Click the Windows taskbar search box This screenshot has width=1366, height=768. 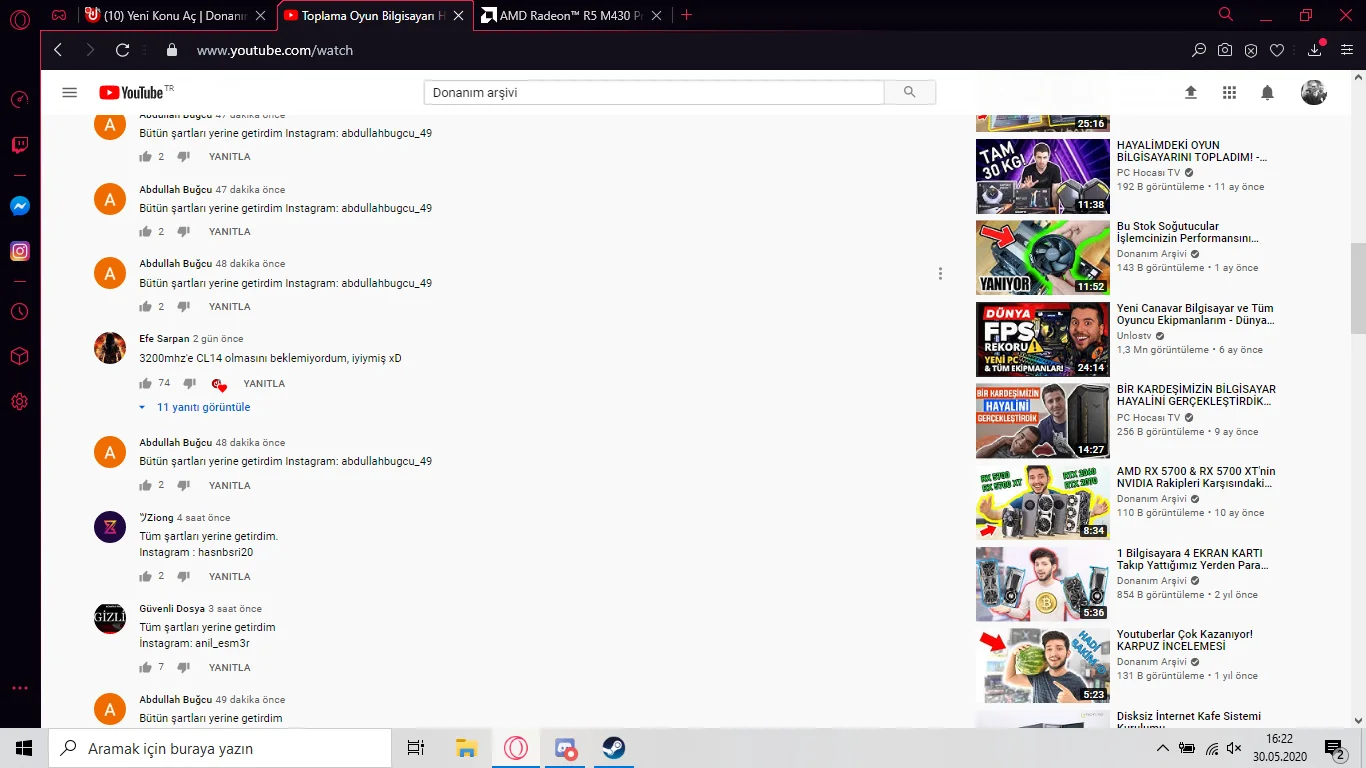220,748
